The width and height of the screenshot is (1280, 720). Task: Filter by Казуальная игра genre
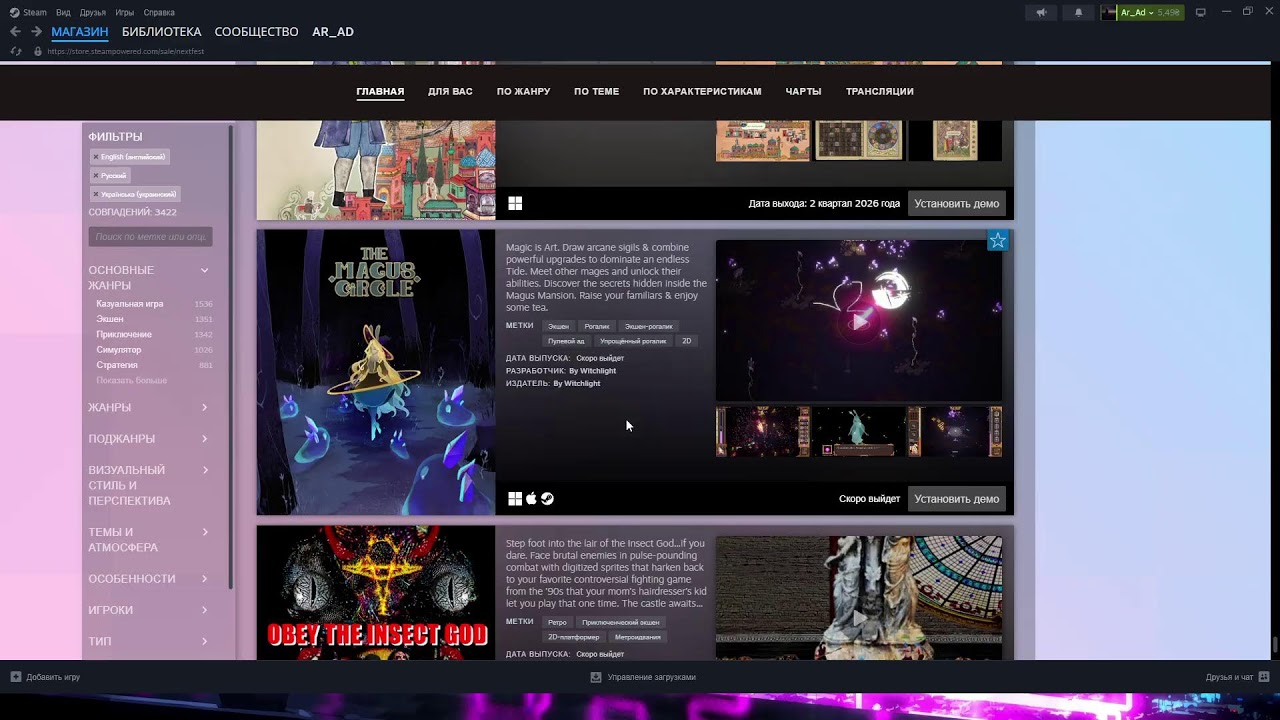[x=130, y=304]
